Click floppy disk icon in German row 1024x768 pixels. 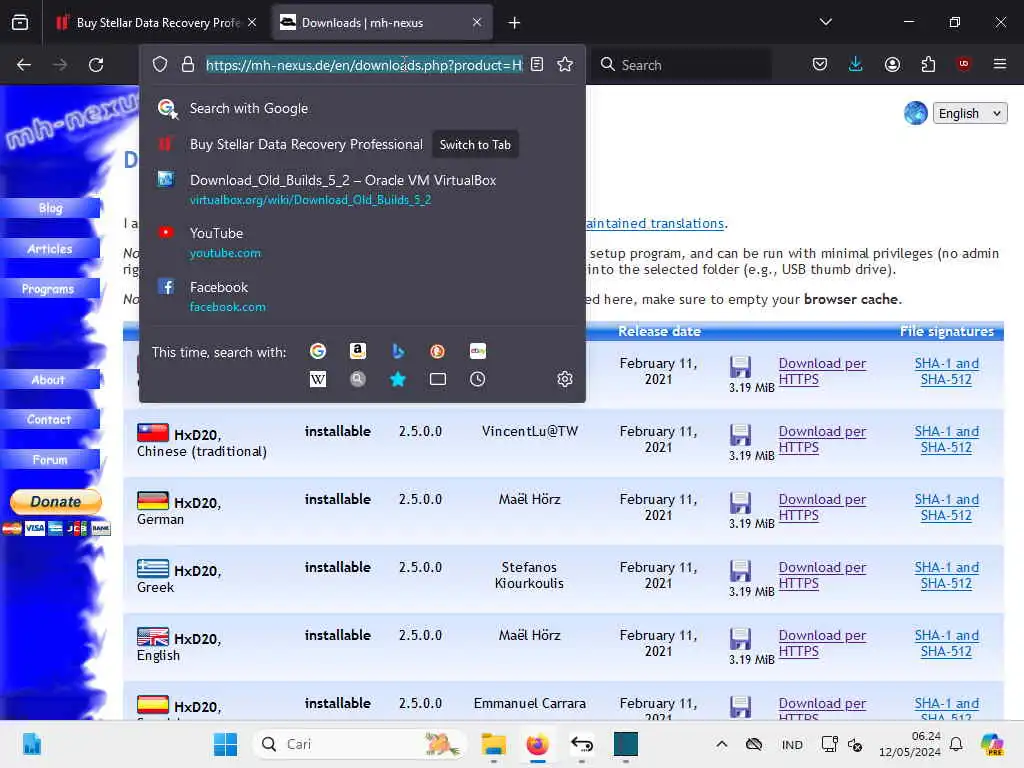[x=740, y=503]
